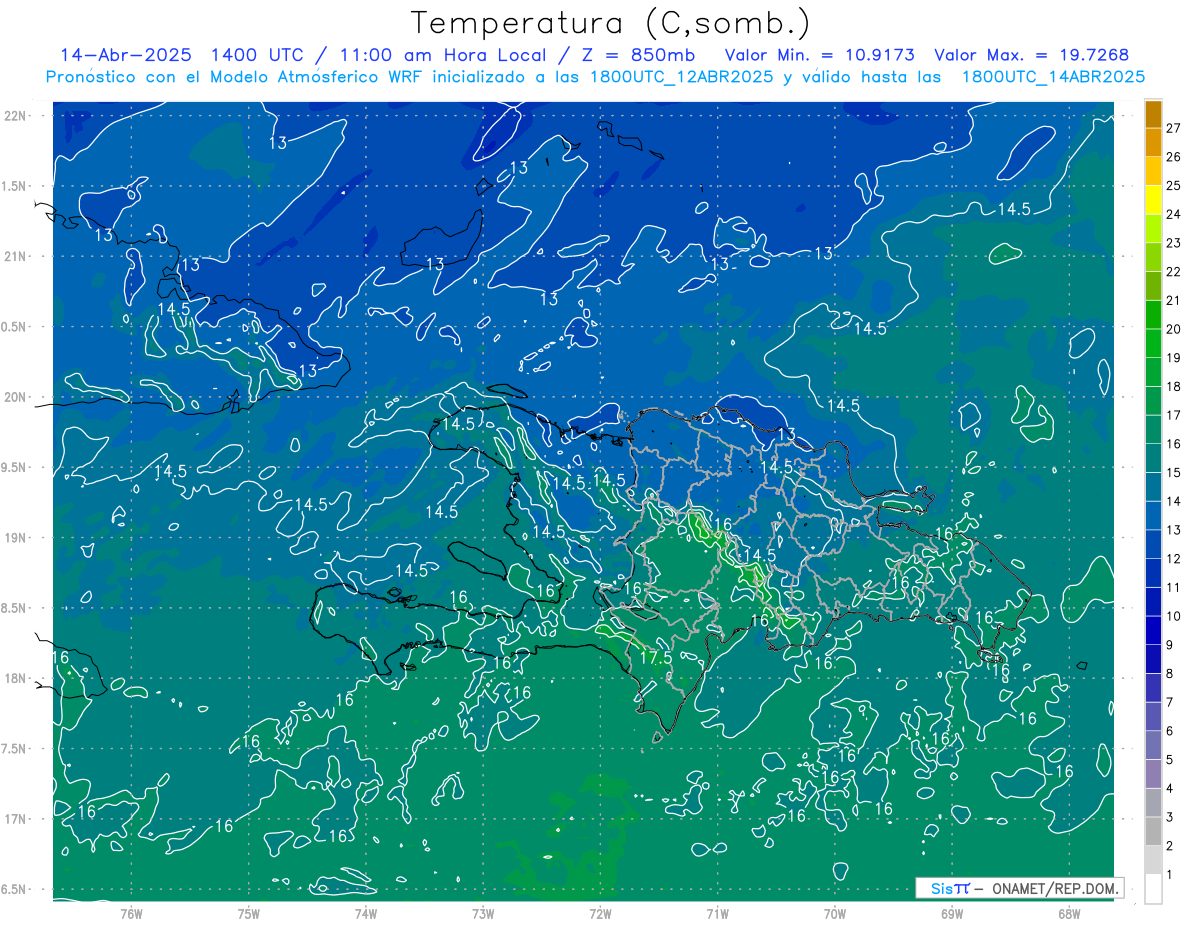Pick the teal swatch between 15 and 16
Screen dimensions: 1200x927
1153,458
